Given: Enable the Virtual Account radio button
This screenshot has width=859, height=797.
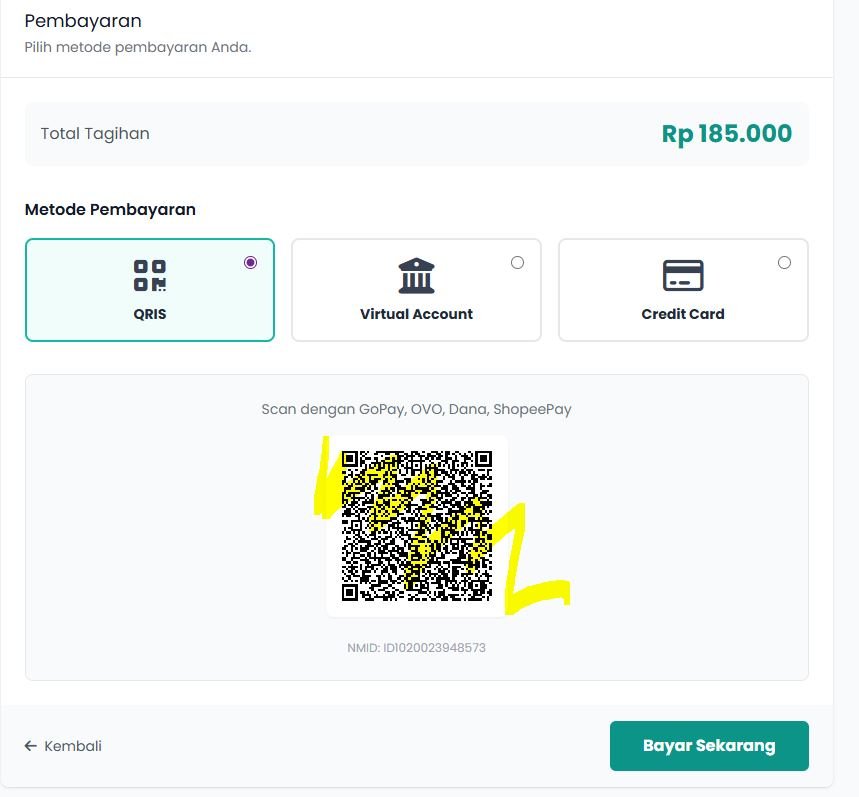Looking at the screenshot, I should pyautogui.click(x=517, y=262).
